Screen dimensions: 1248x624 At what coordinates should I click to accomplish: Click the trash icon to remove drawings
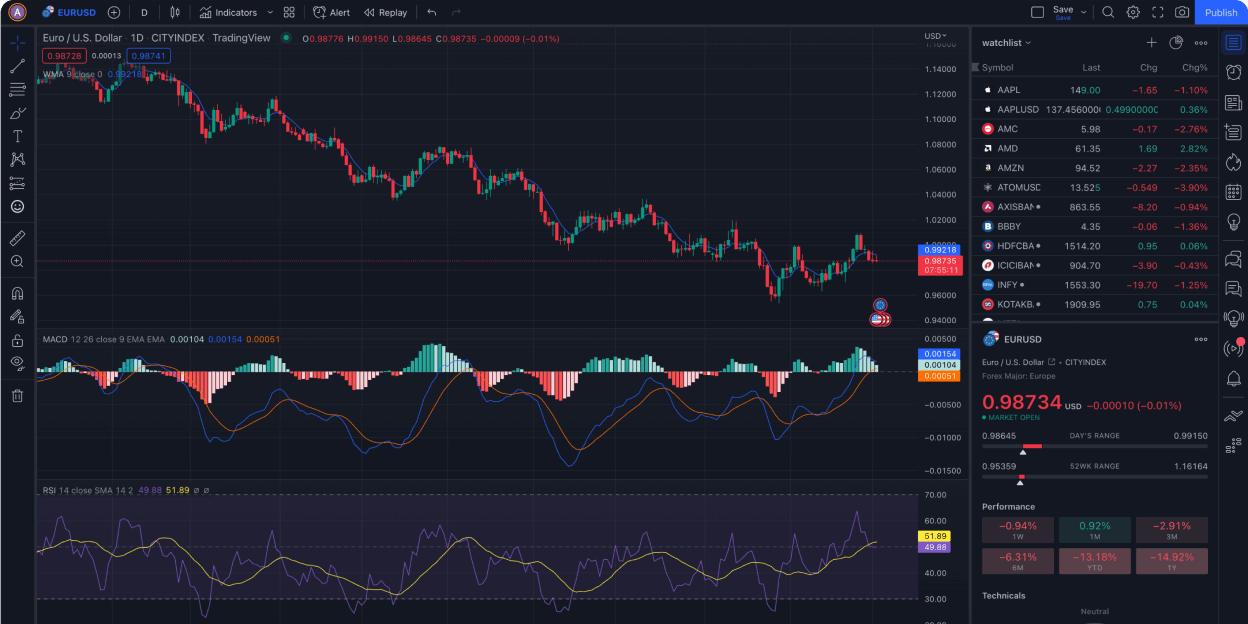17,395
